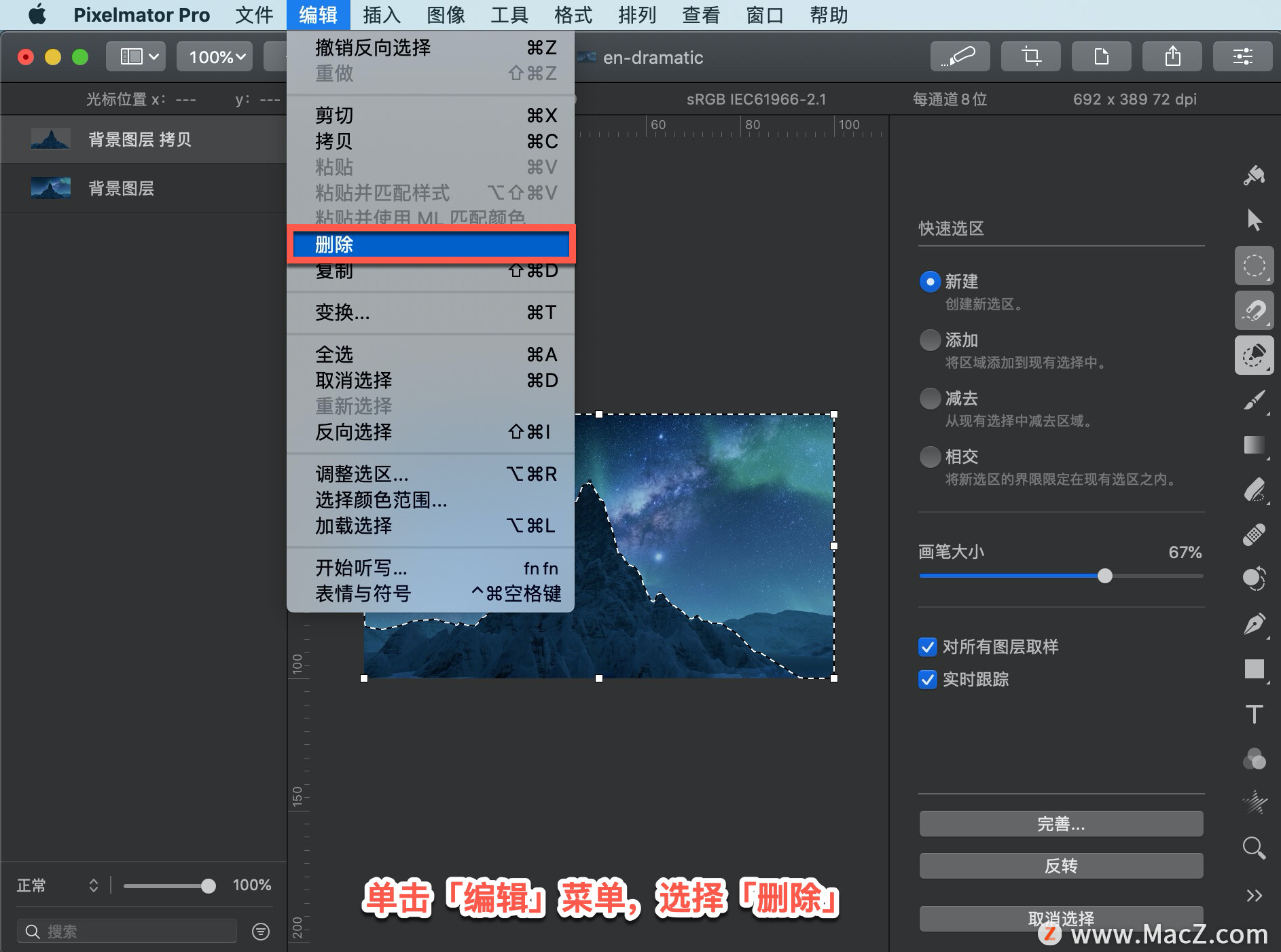Select the 减去 selection mode
The height and width of the screenshot is (952, 1281).
tap(930, 398)
